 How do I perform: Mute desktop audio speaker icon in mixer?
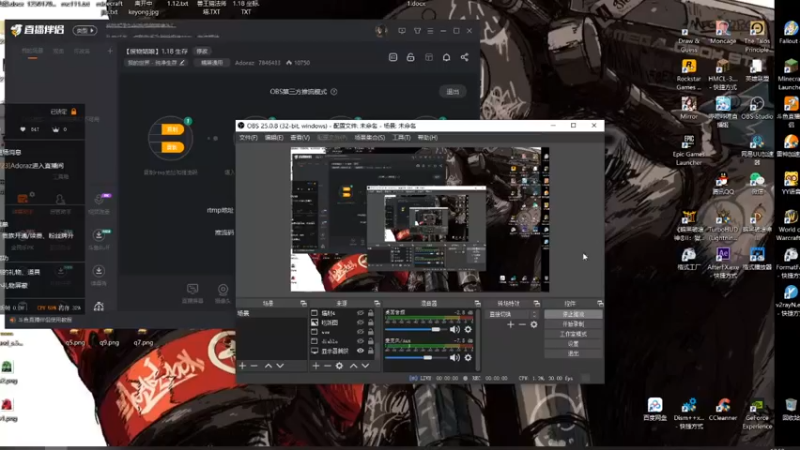pyautogui.click(x=455, y=330)
